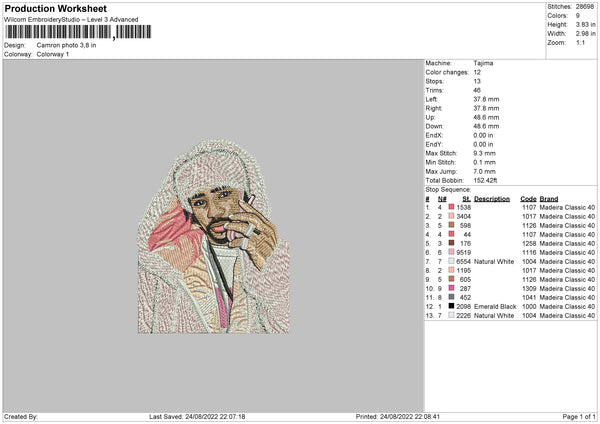Click the Natural White swatch in stop 7
Viewport: 600px width, 424px height.
coord(451,261)
